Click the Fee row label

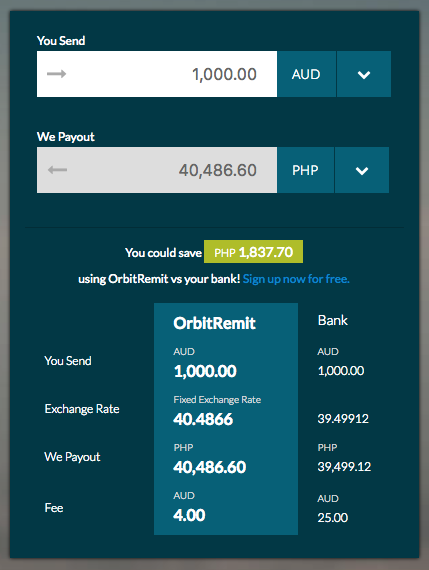54,507
